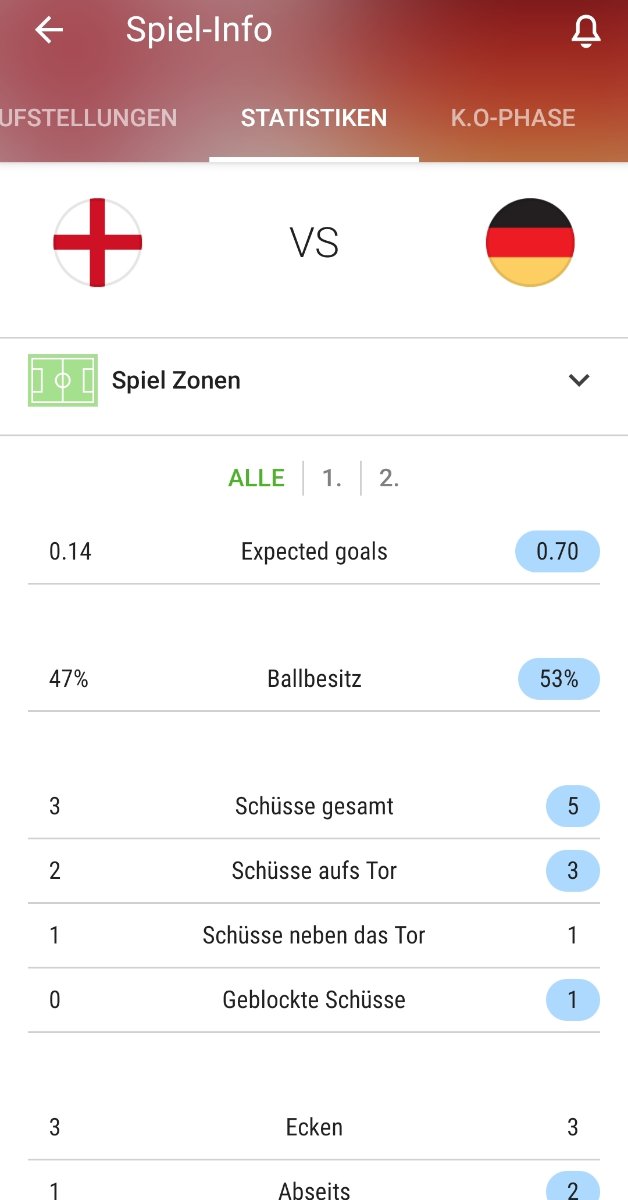
Task: Select ALLE period filter
Action: pyautogui.click(x=256, y=478)
